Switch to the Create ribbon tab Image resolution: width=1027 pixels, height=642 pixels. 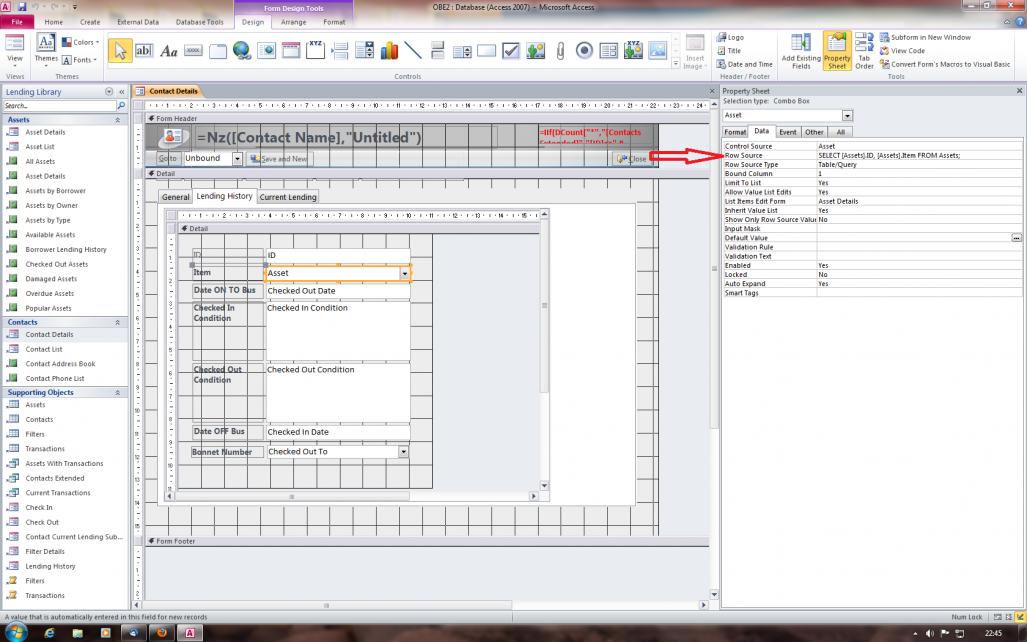[90, 22]
